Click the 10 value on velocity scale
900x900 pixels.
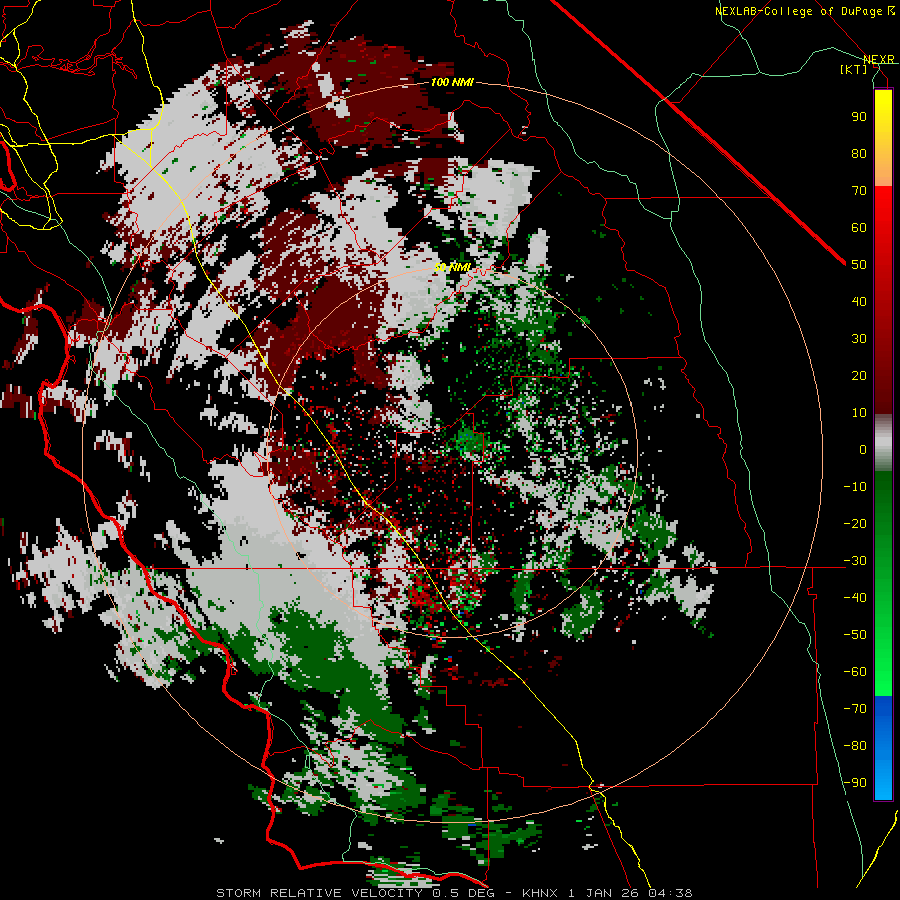pyautogui.click(x=859, y=413)
